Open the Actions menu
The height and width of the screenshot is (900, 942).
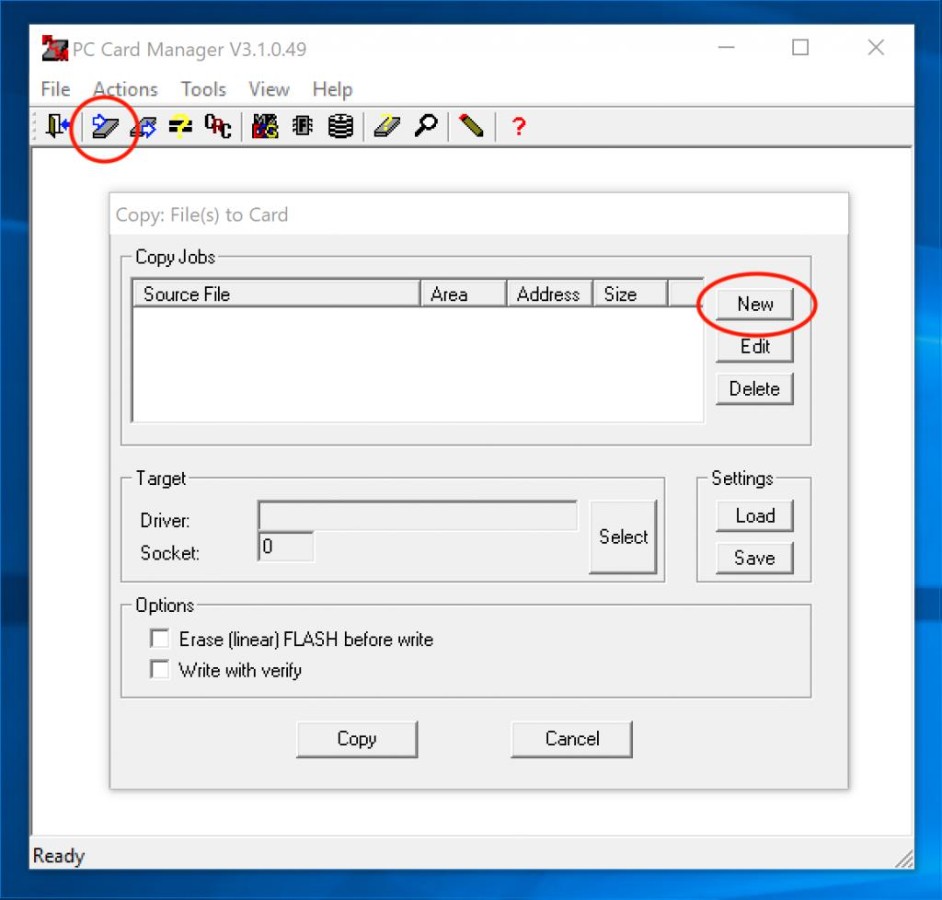[125, 89]
